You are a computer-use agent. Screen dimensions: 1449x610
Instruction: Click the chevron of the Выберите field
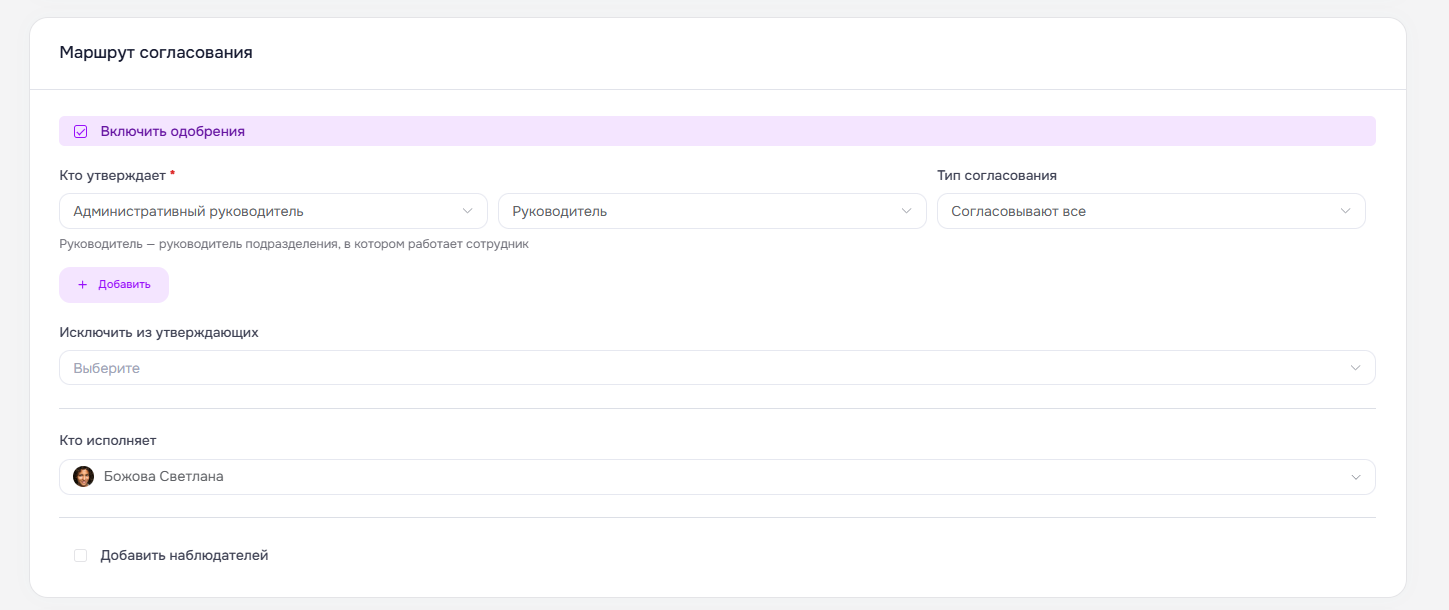click(x=1356, y=368)
